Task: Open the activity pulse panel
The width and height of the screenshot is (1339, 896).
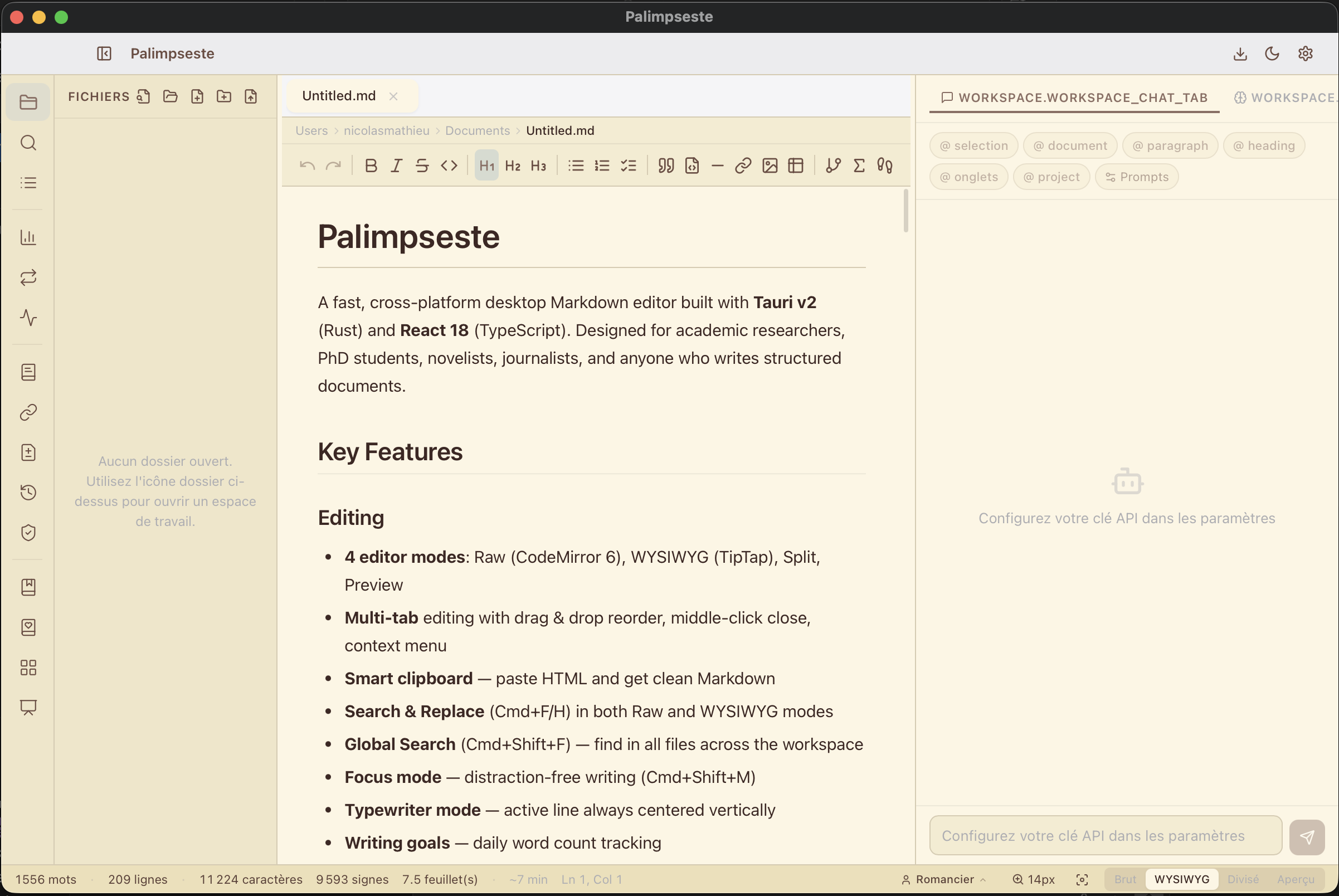Action: tap(28, 318)
